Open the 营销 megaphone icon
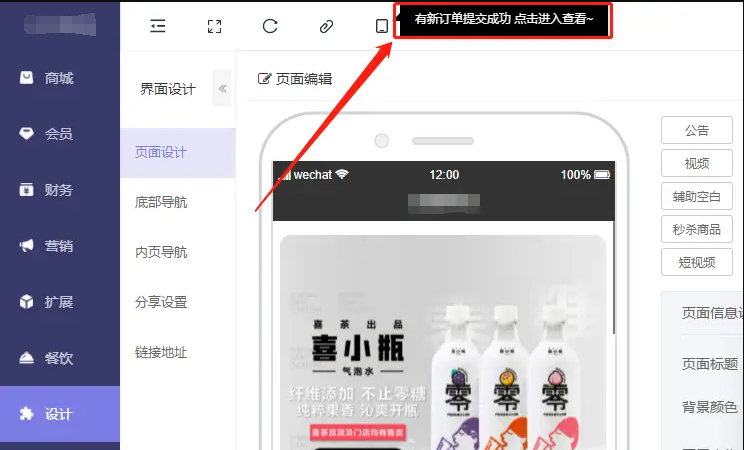 (x=27, y=245)
